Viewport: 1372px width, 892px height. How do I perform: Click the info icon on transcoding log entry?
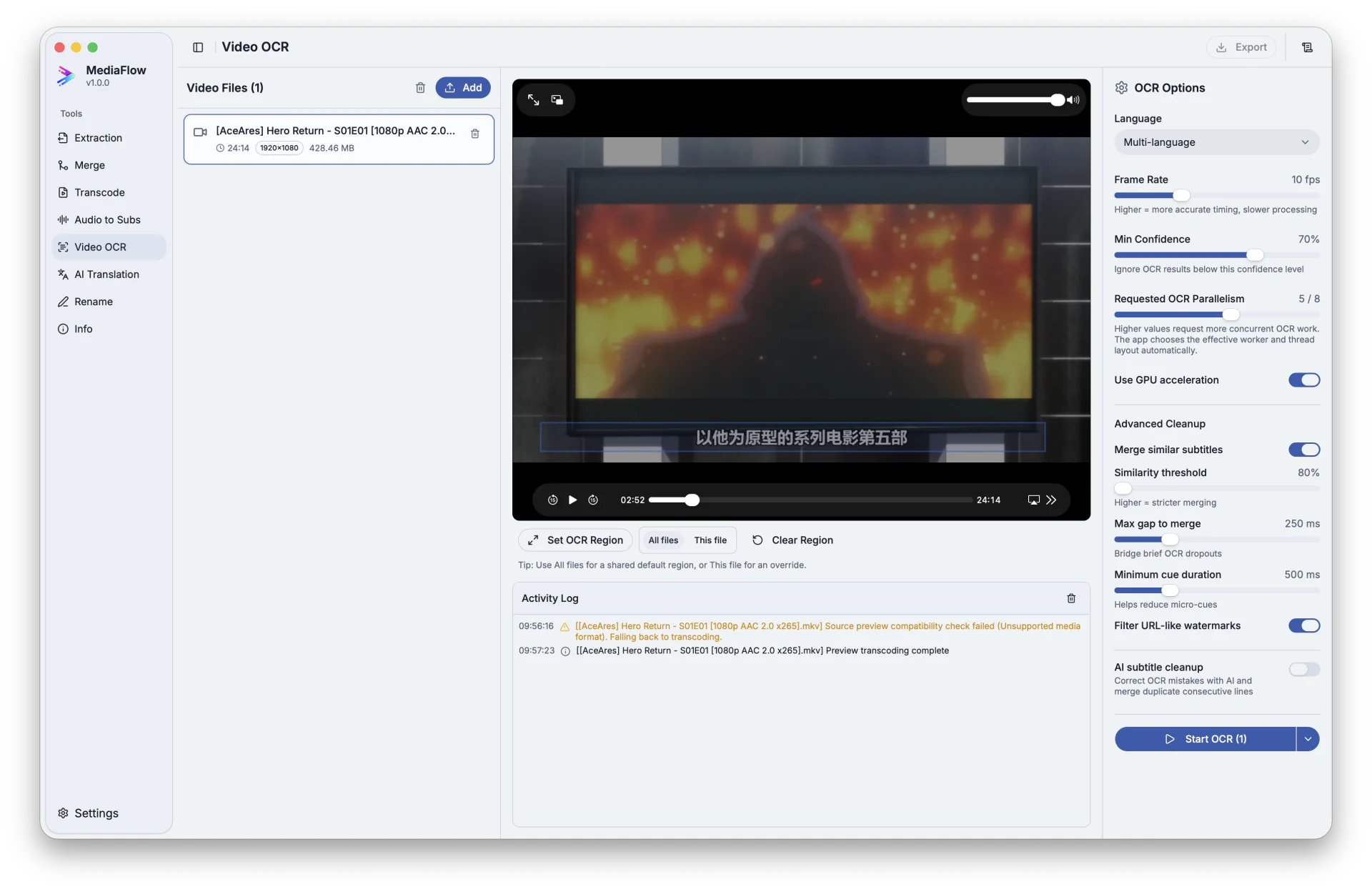pyautogui.click(x=565, y=651)
